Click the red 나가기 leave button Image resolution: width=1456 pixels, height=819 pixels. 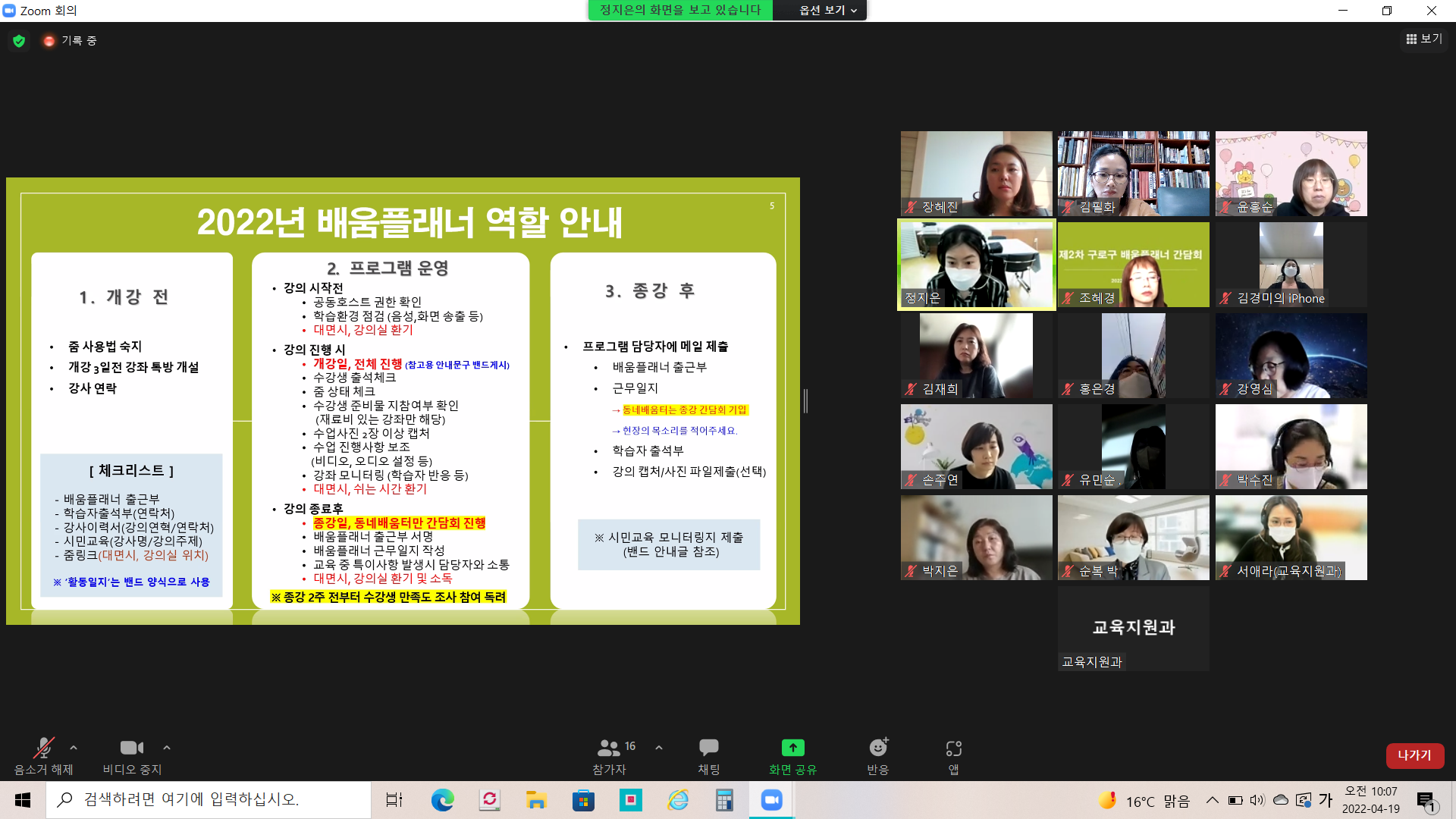(1414, 755)
